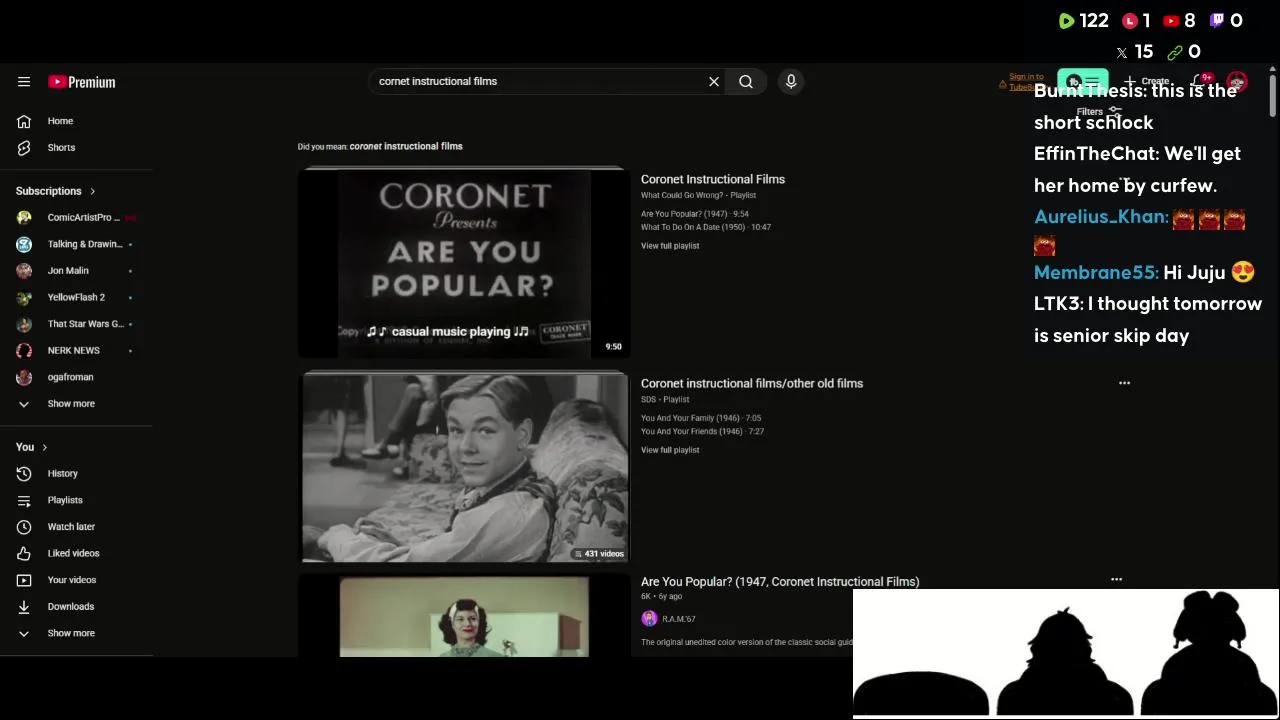The width and height of the screenshot is (1280, 720).
Task: Start voice search with microphone
Action: click(791, 82)
